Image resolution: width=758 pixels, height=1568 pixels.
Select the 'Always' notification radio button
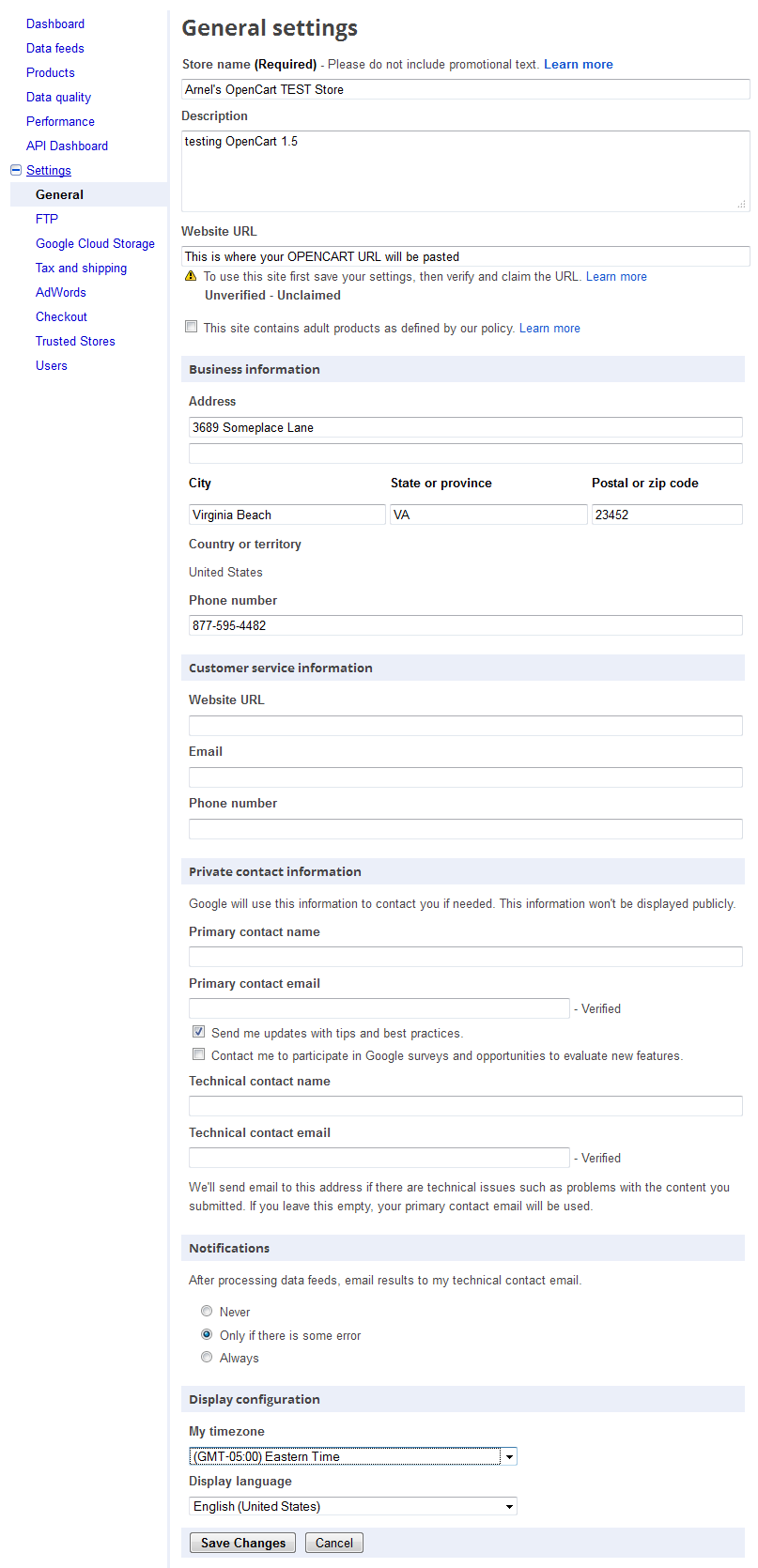coord(207,1357)
